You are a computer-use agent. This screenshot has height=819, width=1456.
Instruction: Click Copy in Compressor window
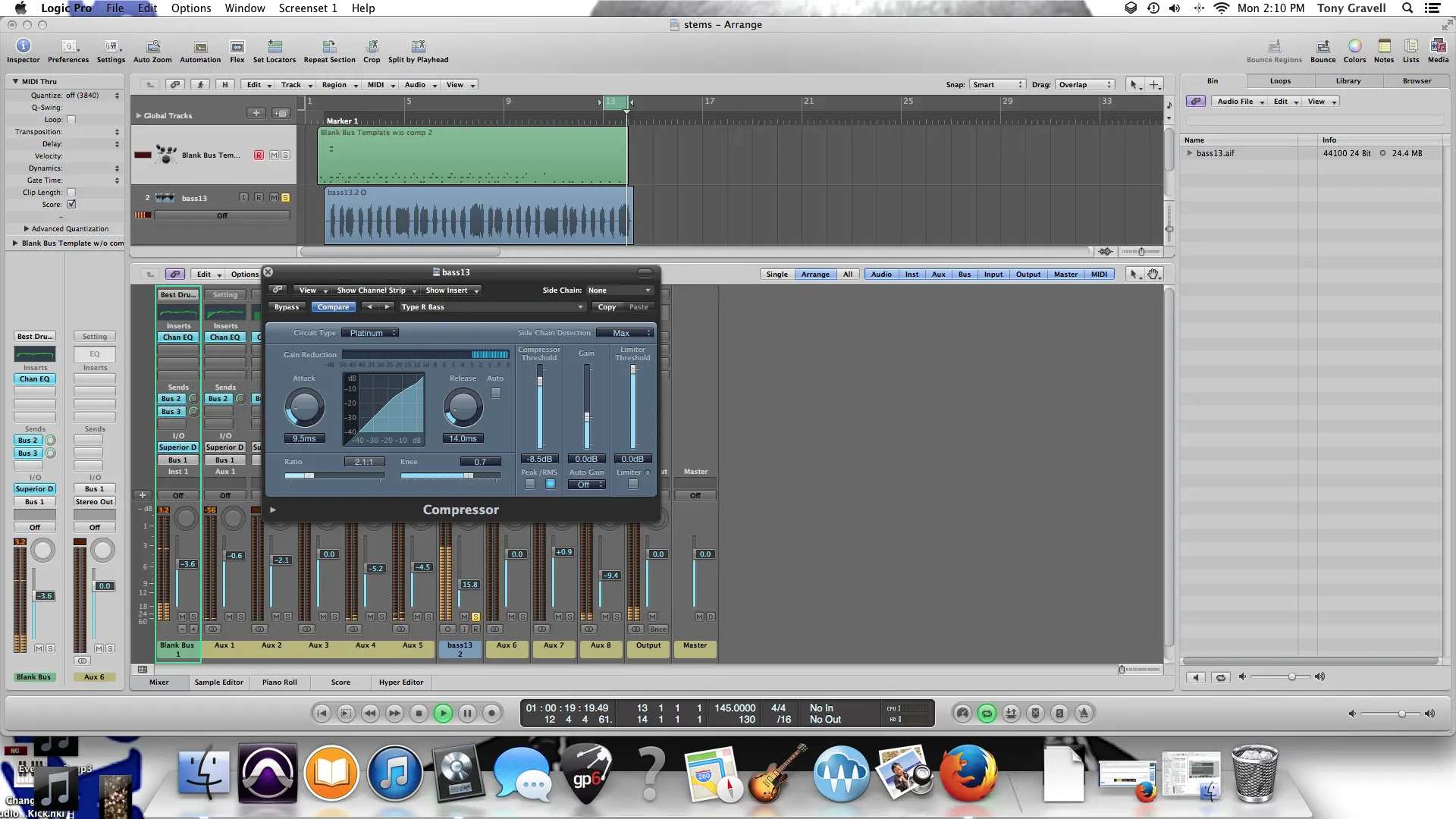[x=607, y=307]
